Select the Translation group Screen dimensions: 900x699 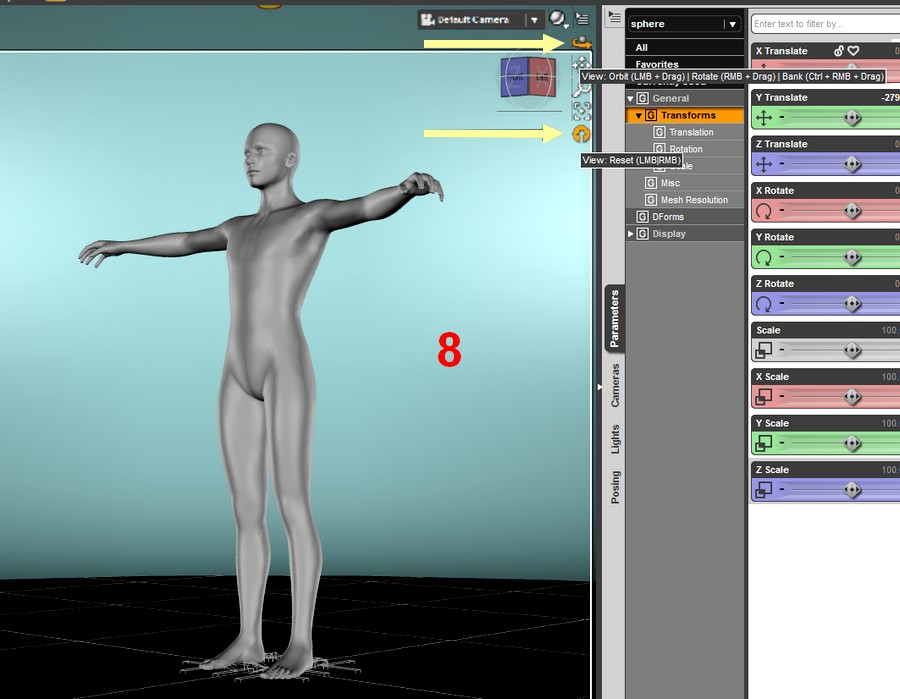(691, 133)
